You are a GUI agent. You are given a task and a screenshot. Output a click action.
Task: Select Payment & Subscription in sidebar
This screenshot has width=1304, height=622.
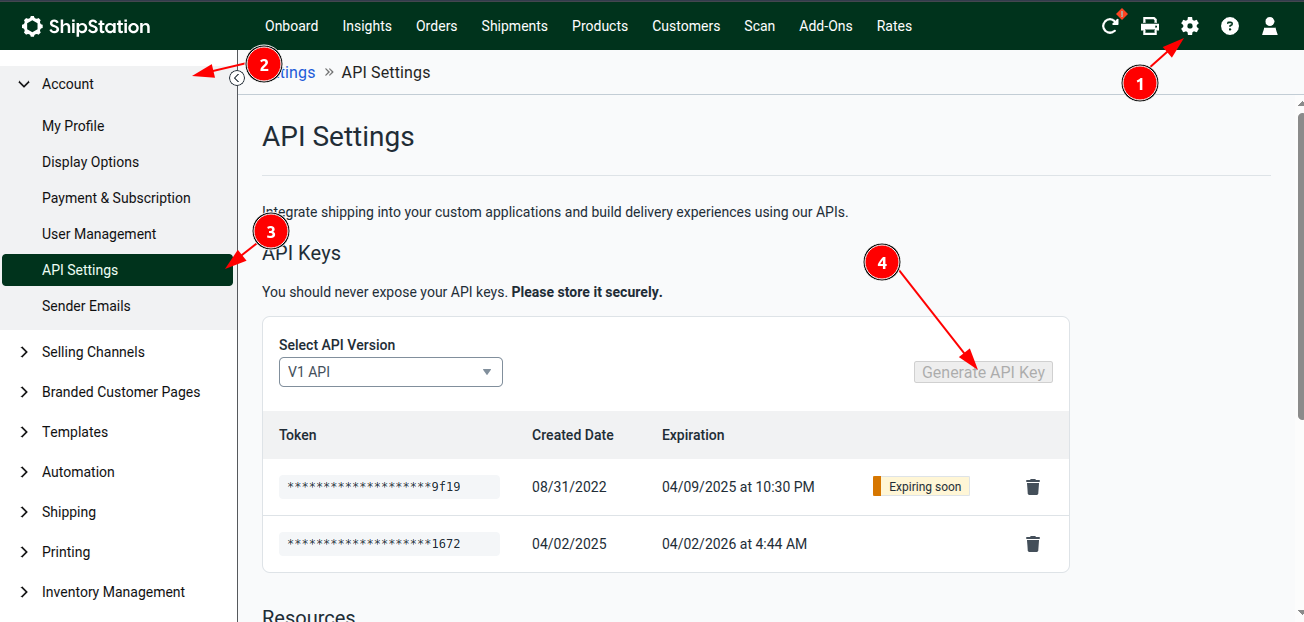[x=116, y=198]
